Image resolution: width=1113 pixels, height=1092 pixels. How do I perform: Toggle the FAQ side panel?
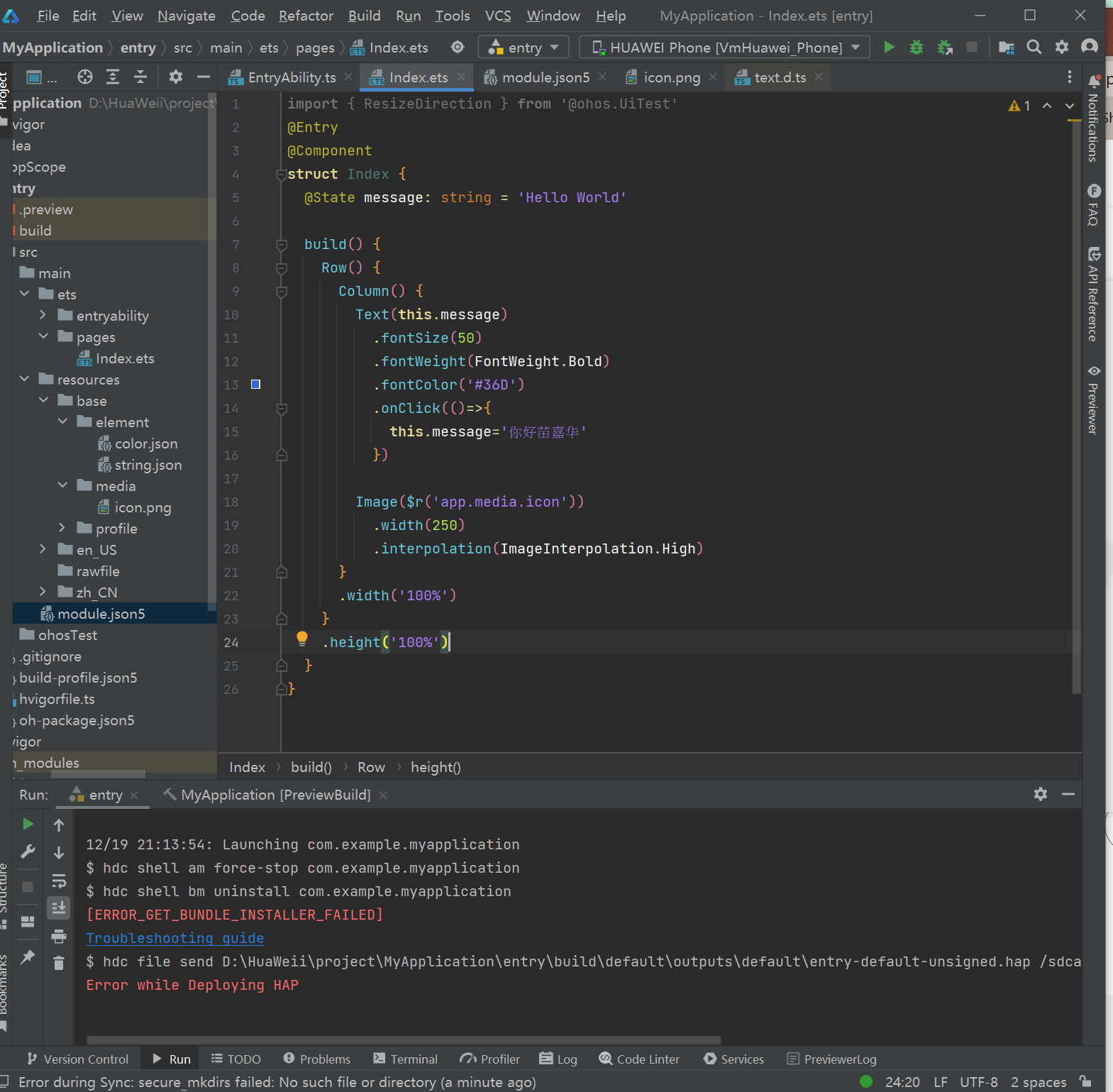pos(1094,205)
